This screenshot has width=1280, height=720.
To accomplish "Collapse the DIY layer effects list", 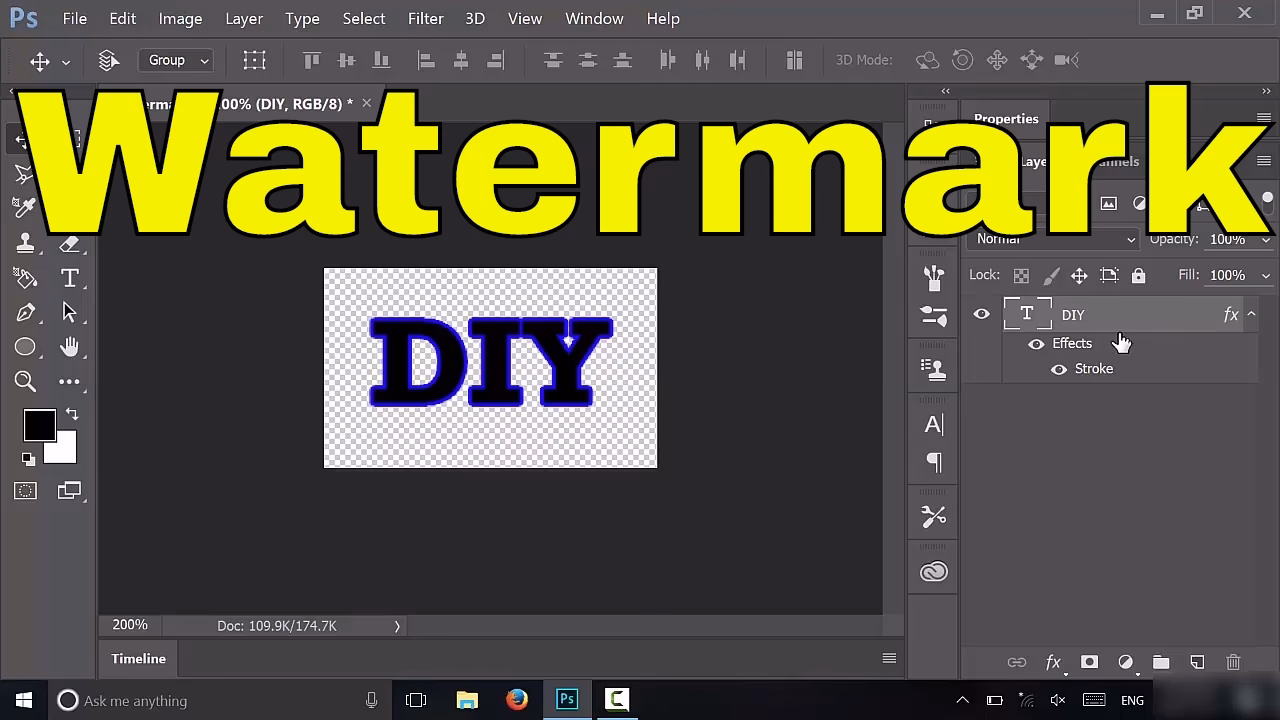I will 1251,314.
